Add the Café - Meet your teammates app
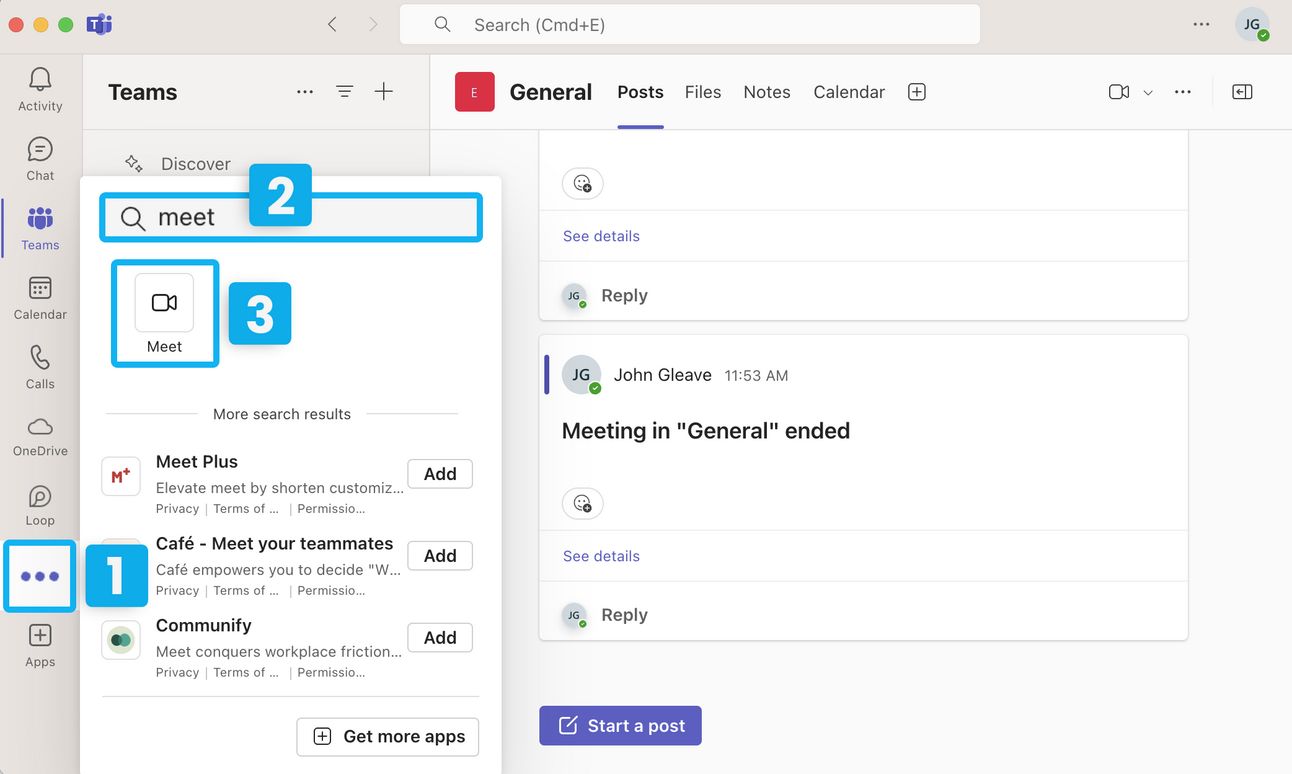Screen dimensions: 1292x774 pyautogui.click(x=440, y=556)
